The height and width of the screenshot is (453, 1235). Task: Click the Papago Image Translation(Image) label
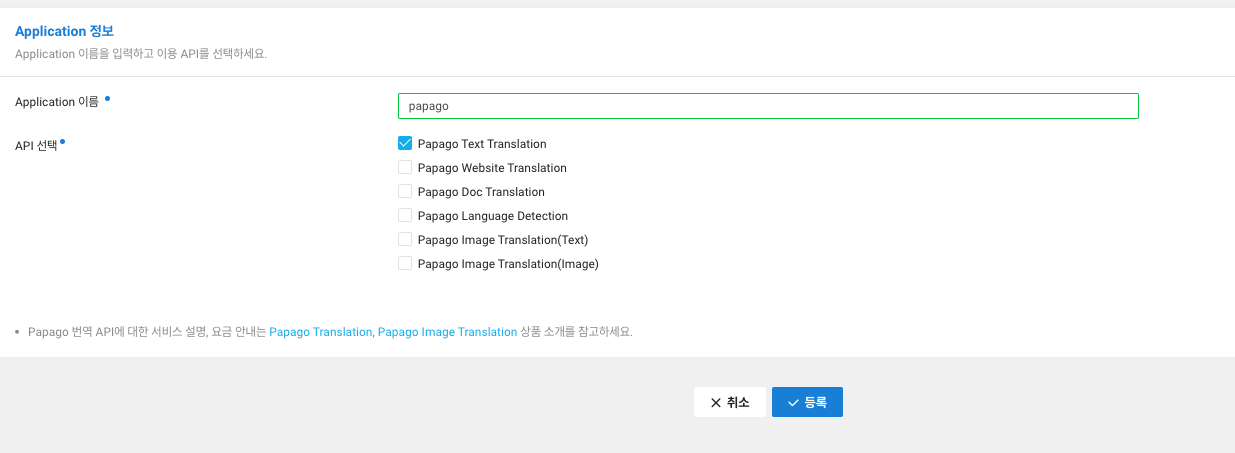[x=508, y=264]
